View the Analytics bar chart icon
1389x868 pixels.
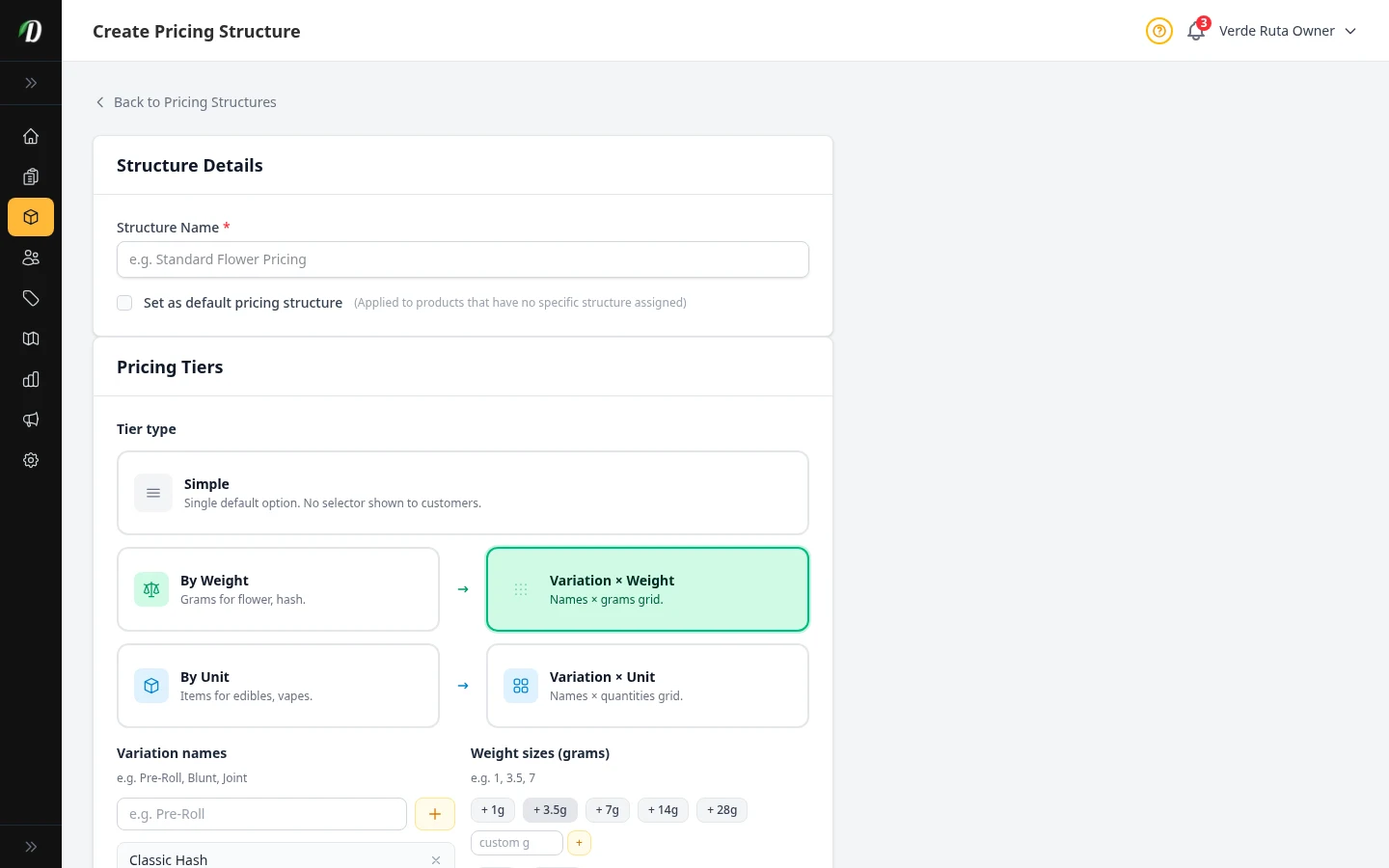coord(31,379)
